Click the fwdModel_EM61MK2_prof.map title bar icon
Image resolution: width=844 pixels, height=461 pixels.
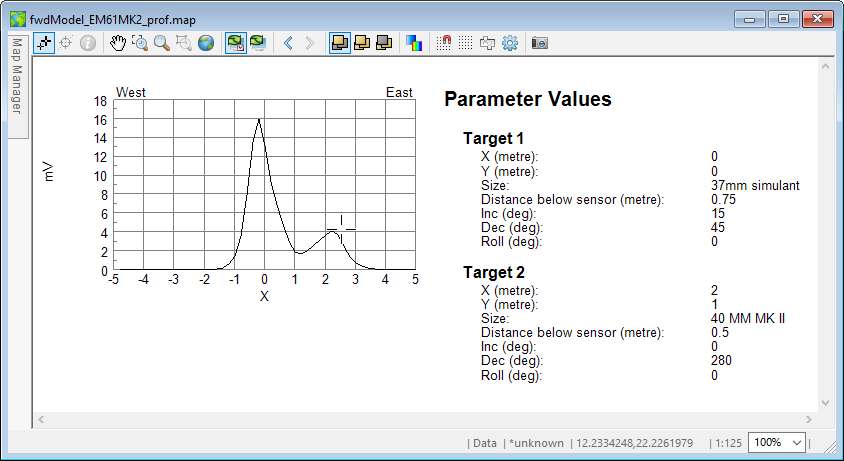click(x=17, y=18)
